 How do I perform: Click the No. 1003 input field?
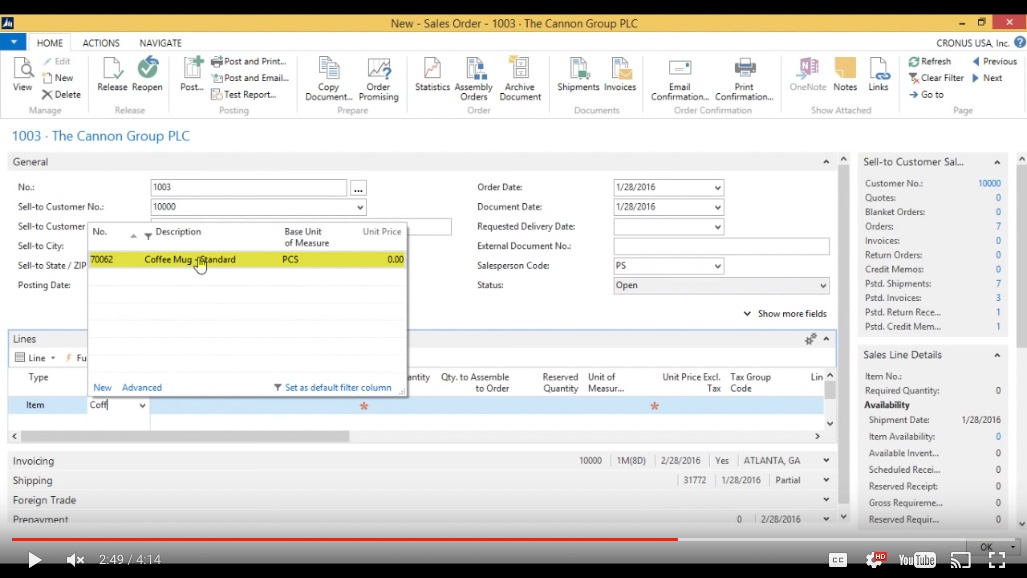click(248, 187)
